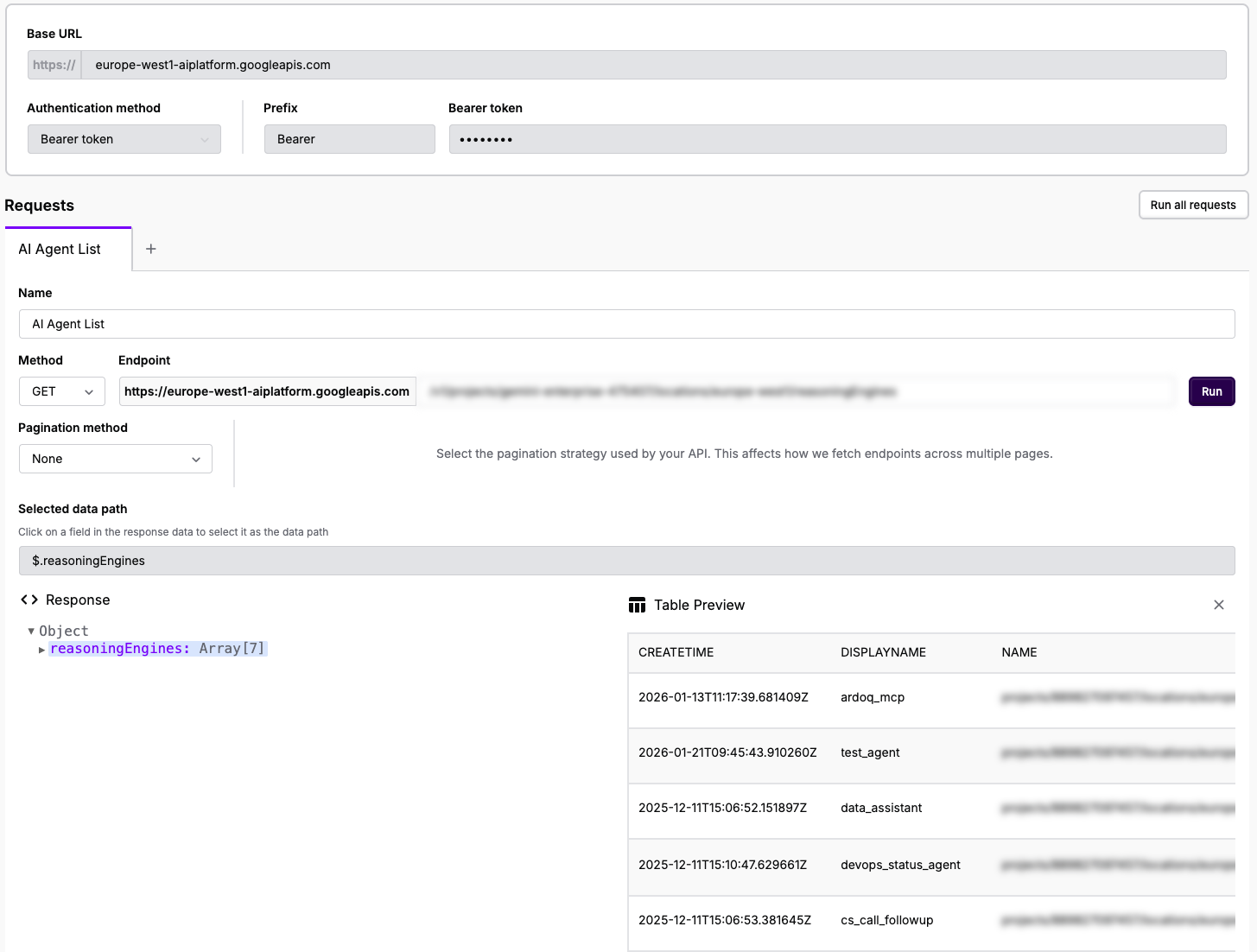The width and height of the screenshot is (1257, 952).
Task: Open the Pagination method dropdown
Action: click(x=115, y=459)
